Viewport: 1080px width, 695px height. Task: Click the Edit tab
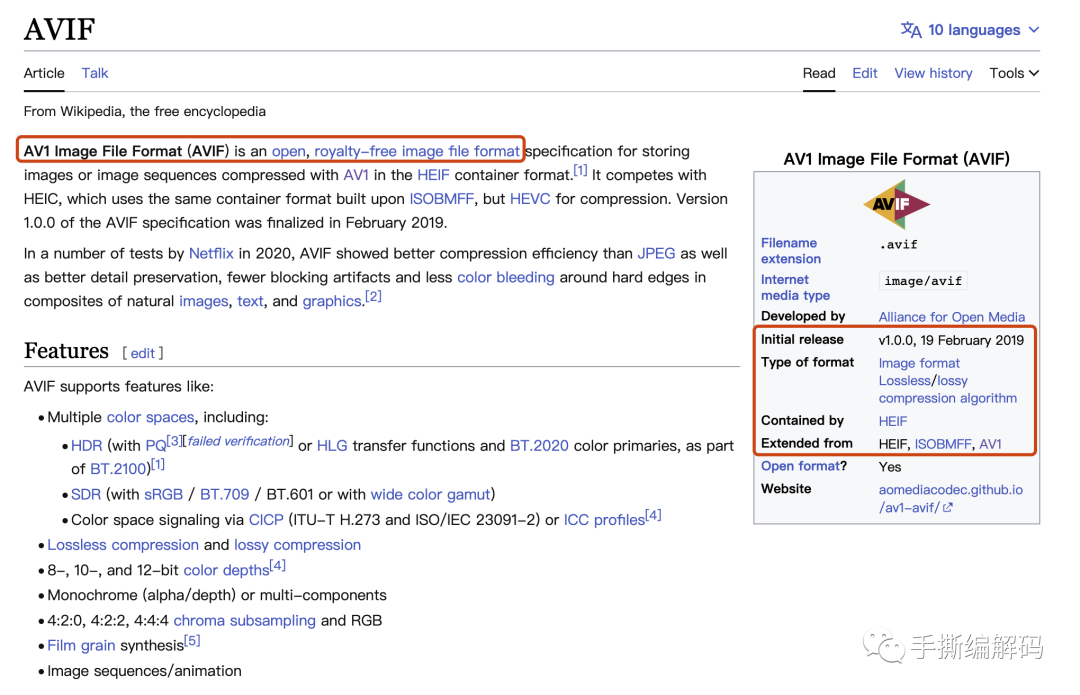[x=865, y=73]
